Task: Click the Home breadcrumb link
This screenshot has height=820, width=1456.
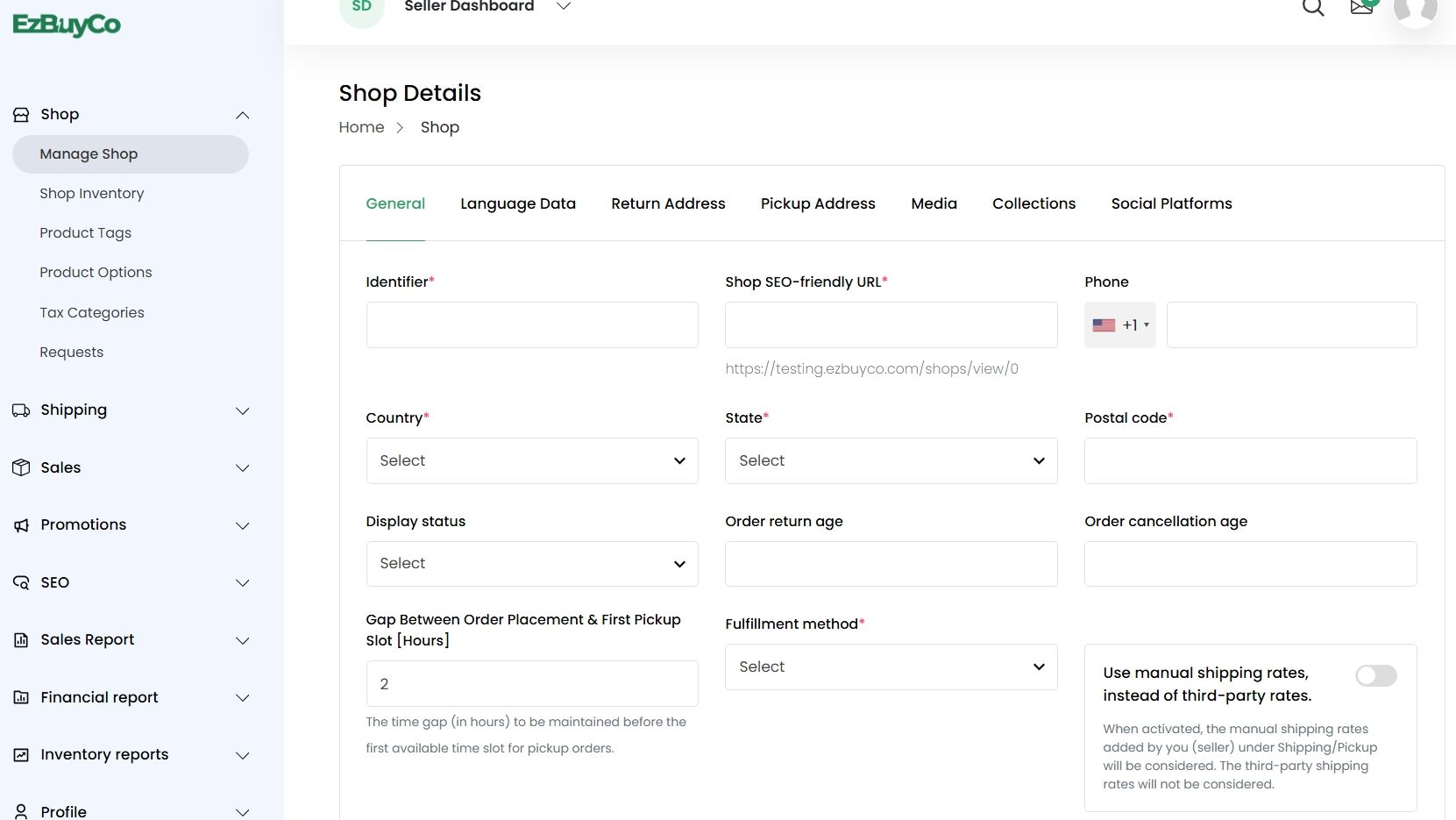Action: click(x=361, y=127)
